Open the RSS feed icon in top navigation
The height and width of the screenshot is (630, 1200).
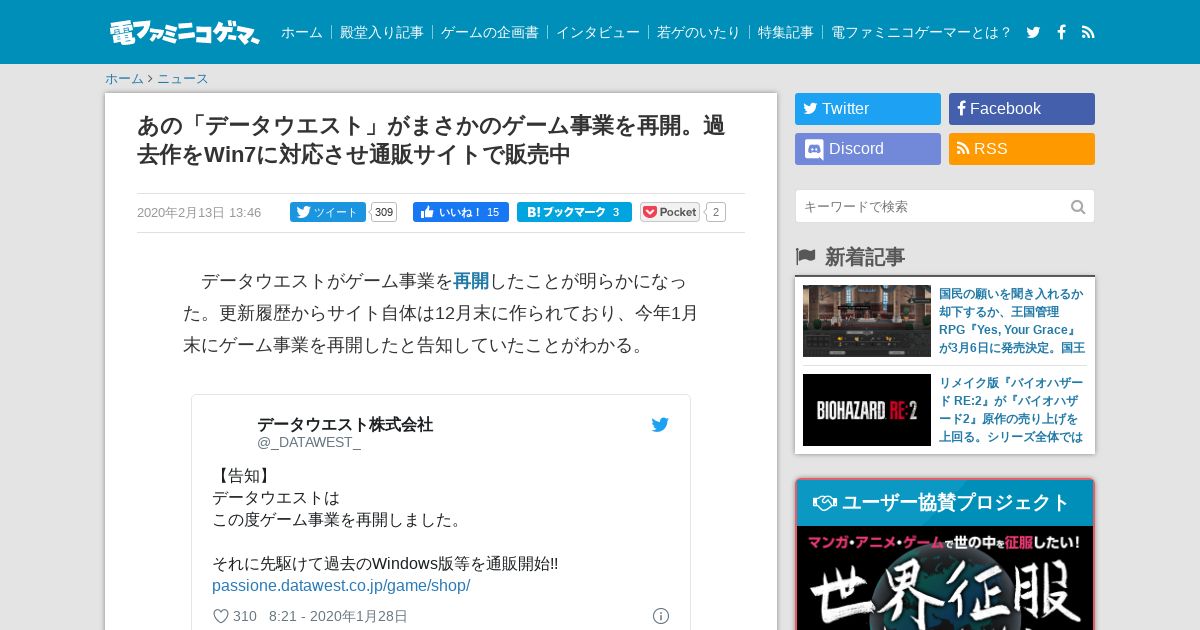pyautogui.click(x=1088, y=32)
